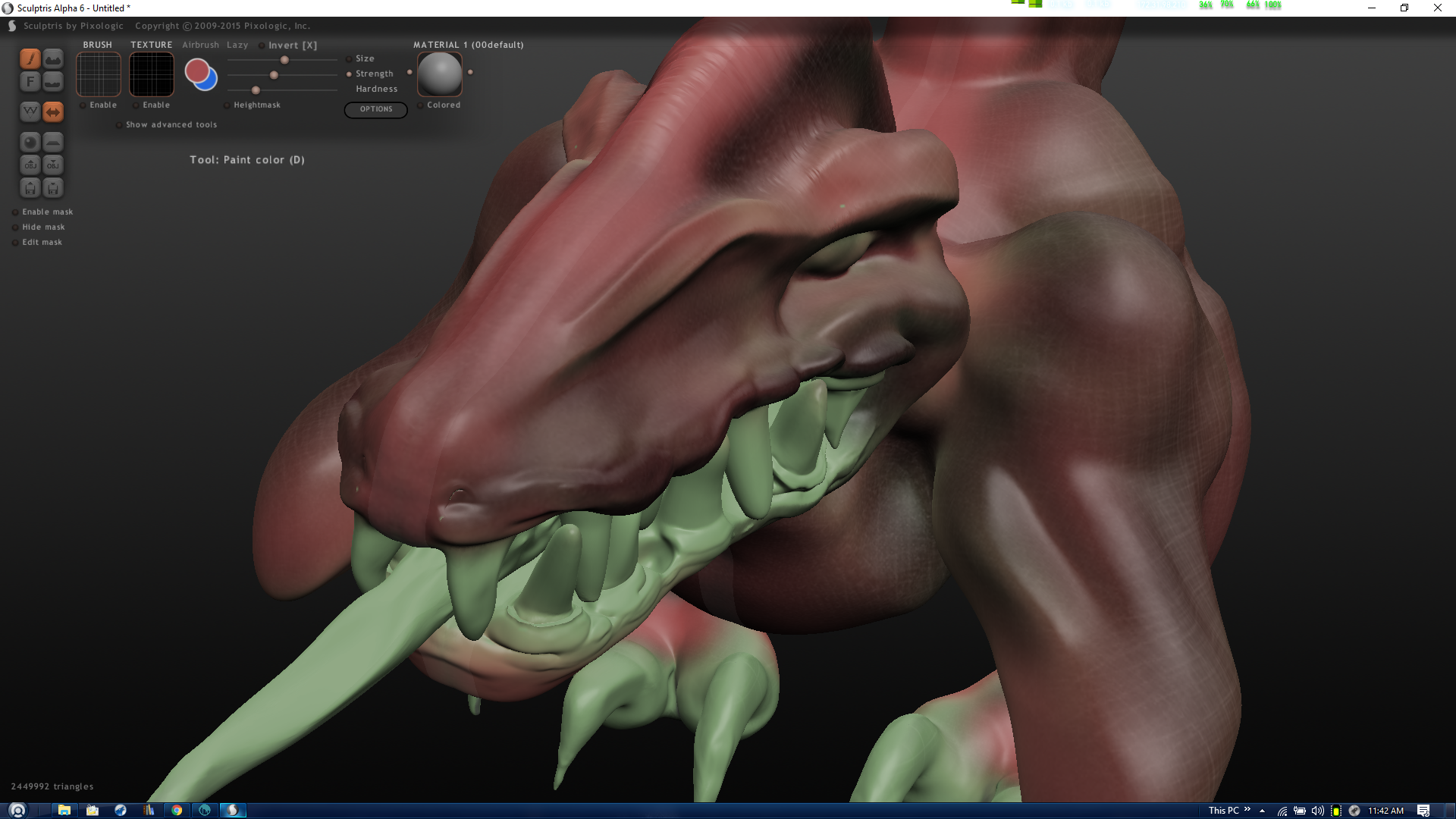Click the New sphere icon
Viewport: 1456px width, 819px height.
[x=30, y=142]
